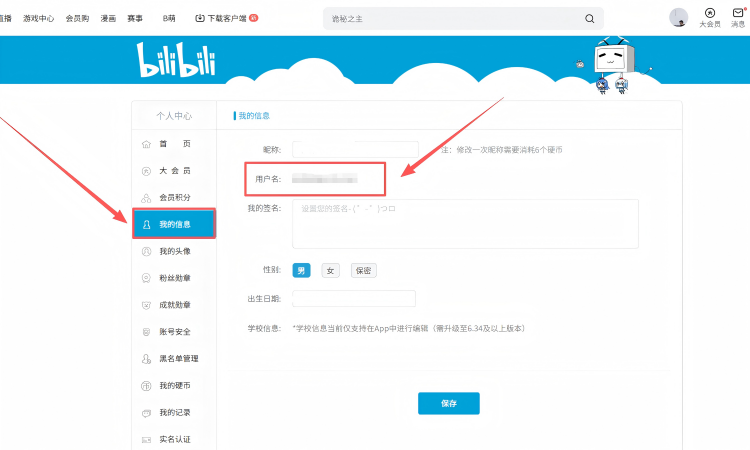This screenshot has height=450, width=750.
Task: Click the avatar icon beside 我的头像
Action: (146, 251)
